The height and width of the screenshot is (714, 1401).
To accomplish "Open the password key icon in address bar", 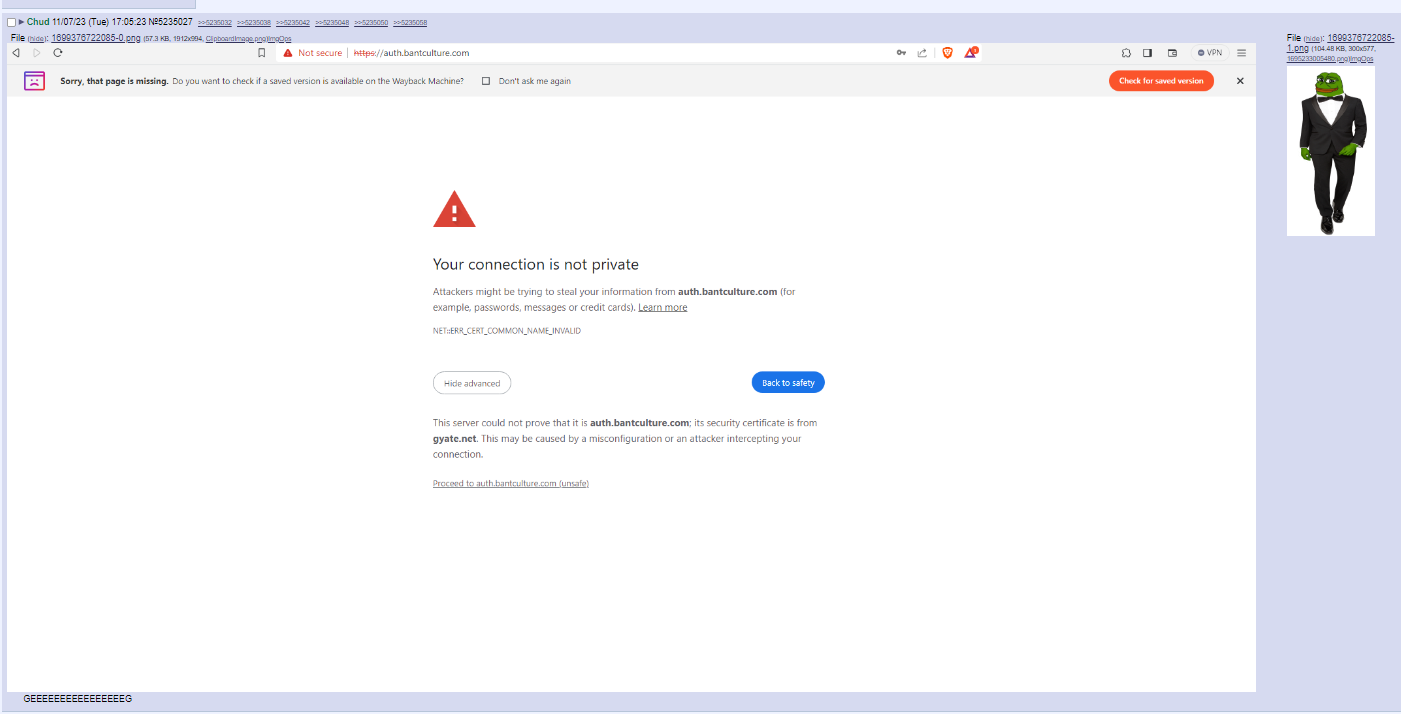I will click(x=901, y=53).
